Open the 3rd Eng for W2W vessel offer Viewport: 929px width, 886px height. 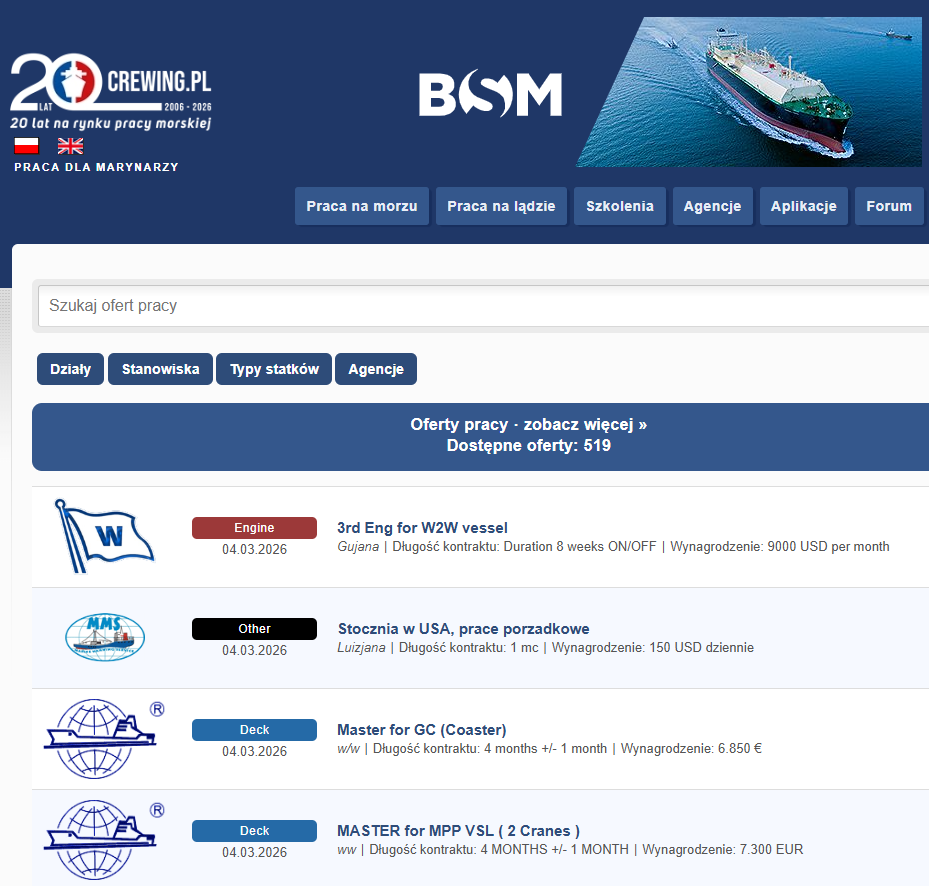pyautogui.click(x=422, y=528)
